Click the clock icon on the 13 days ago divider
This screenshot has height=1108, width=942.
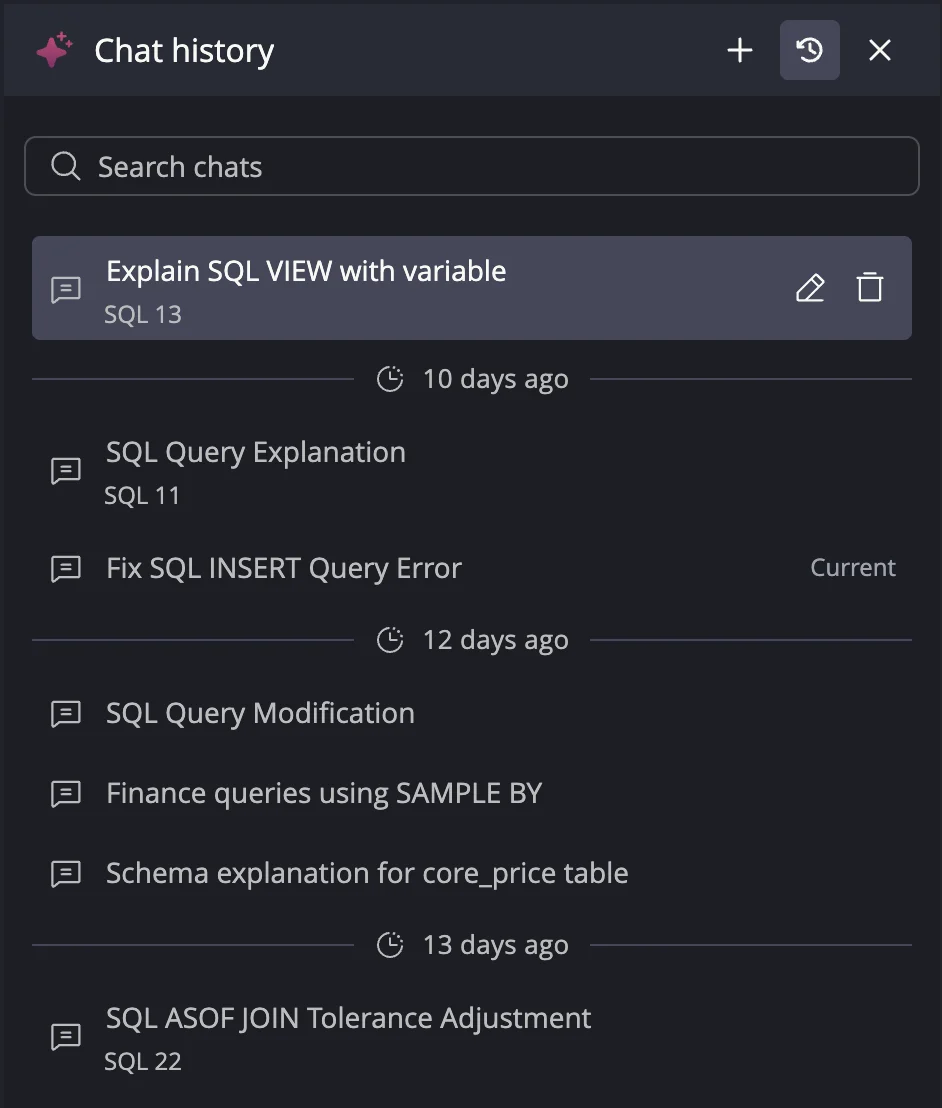pyautogui.click(x=389, y=944)
